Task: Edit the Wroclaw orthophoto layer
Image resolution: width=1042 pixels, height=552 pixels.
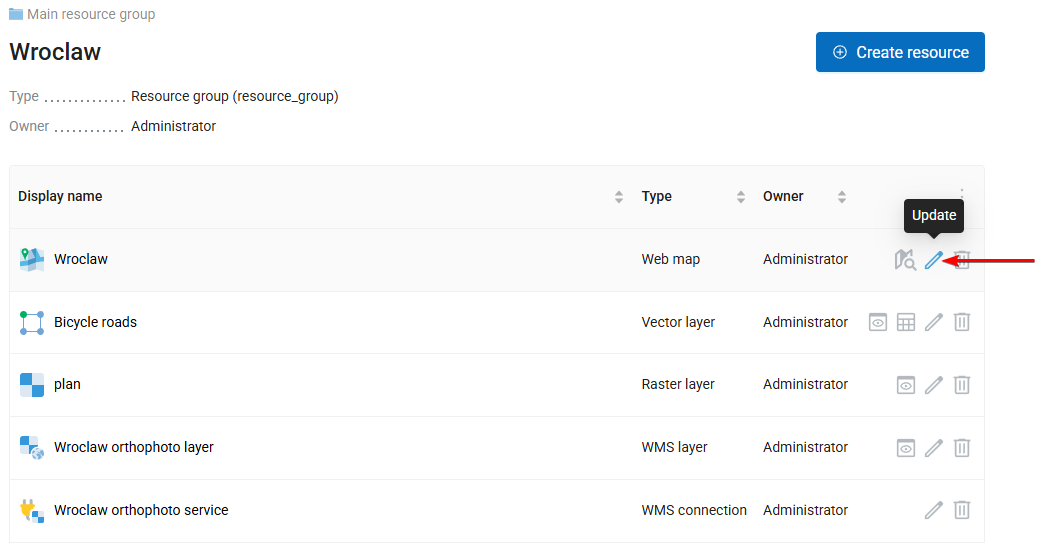Action: tap(933, 448)
